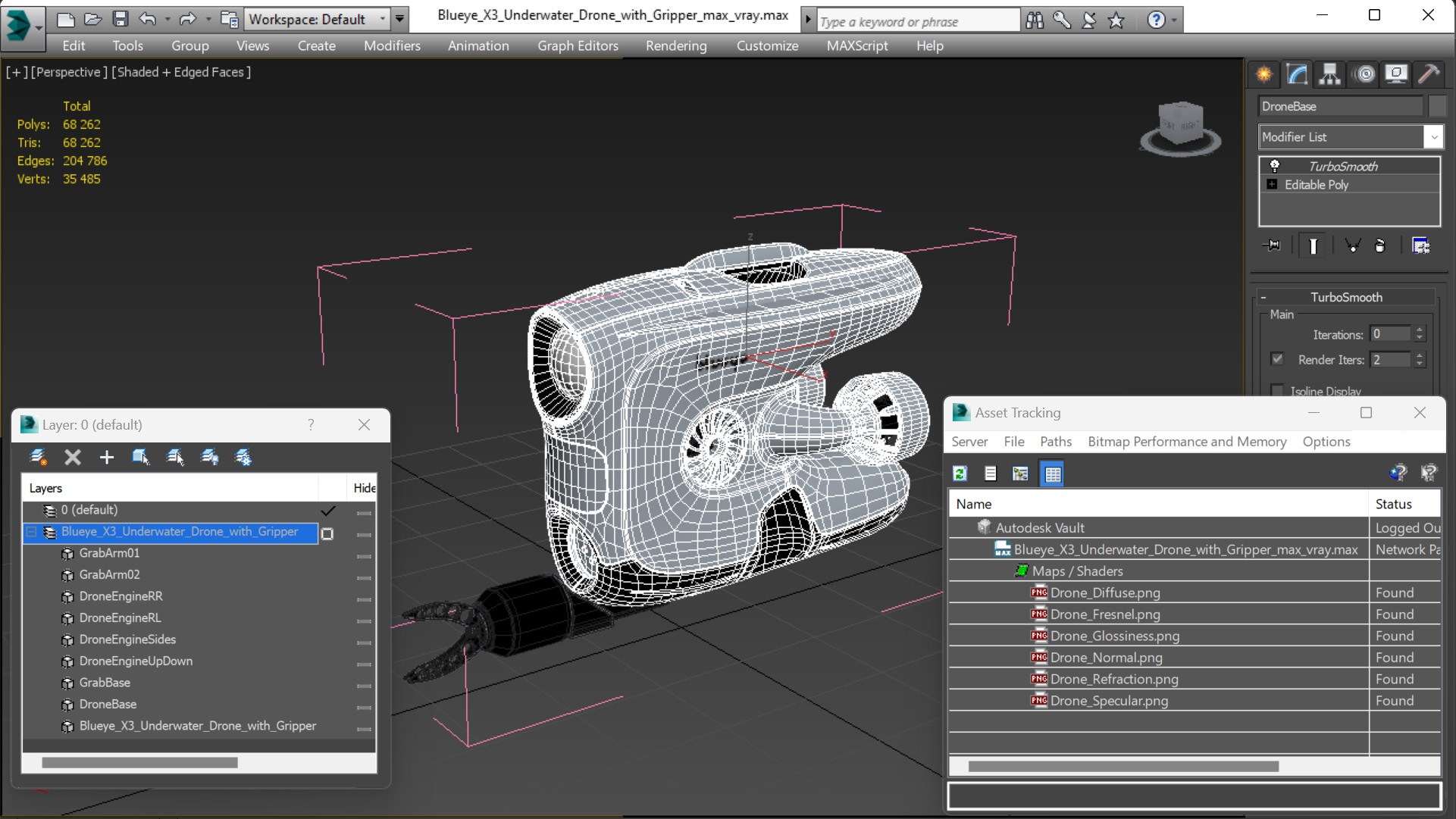Click the Utilities hammer panel icon
Screen dimensions: 1456x819
[1428, 74]
